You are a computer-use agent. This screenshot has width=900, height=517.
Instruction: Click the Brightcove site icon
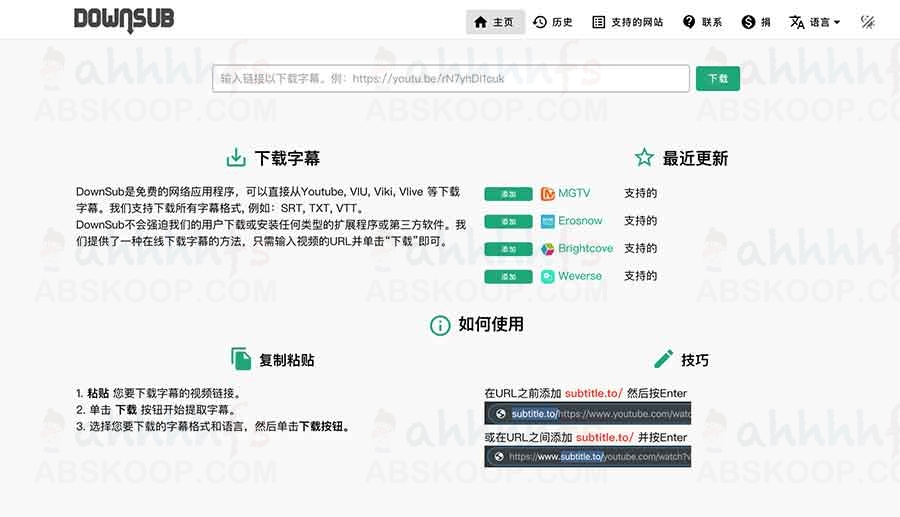pos(548,249)
